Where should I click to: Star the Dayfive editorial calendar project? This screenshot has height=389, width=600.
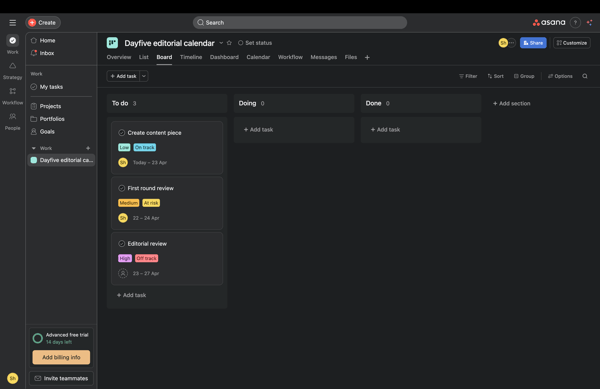click(229, 43)
